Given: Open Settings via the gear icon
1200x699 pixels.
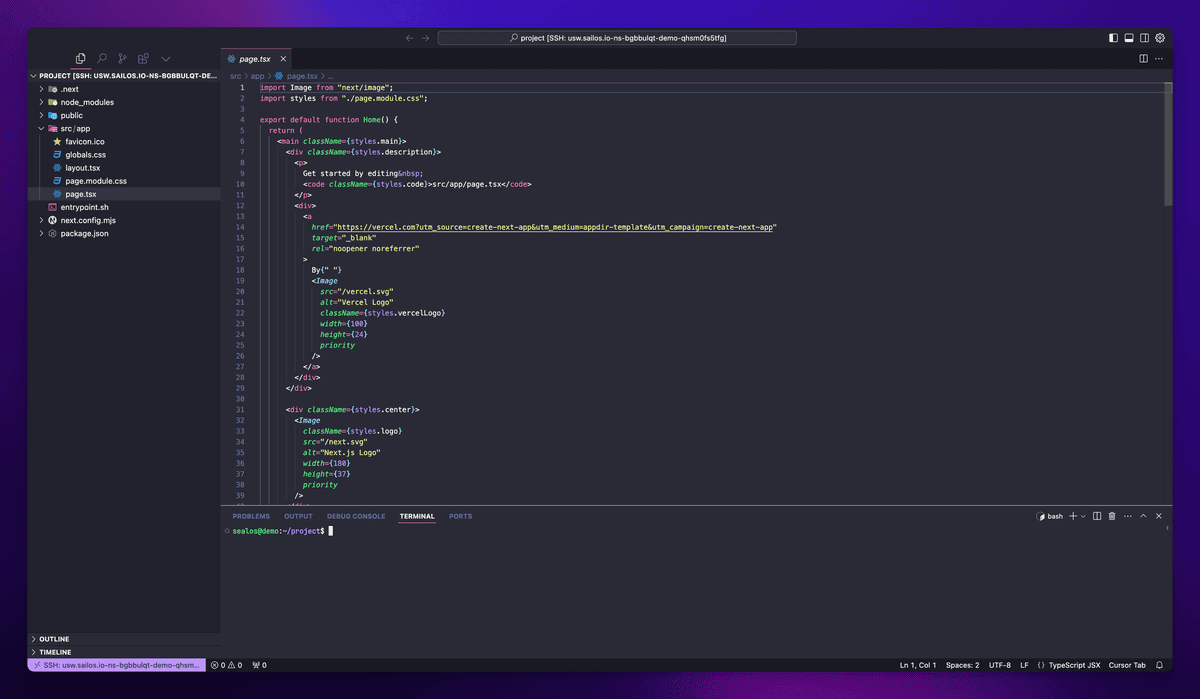Looking at the screenshot, I should tap(1159, 37).
